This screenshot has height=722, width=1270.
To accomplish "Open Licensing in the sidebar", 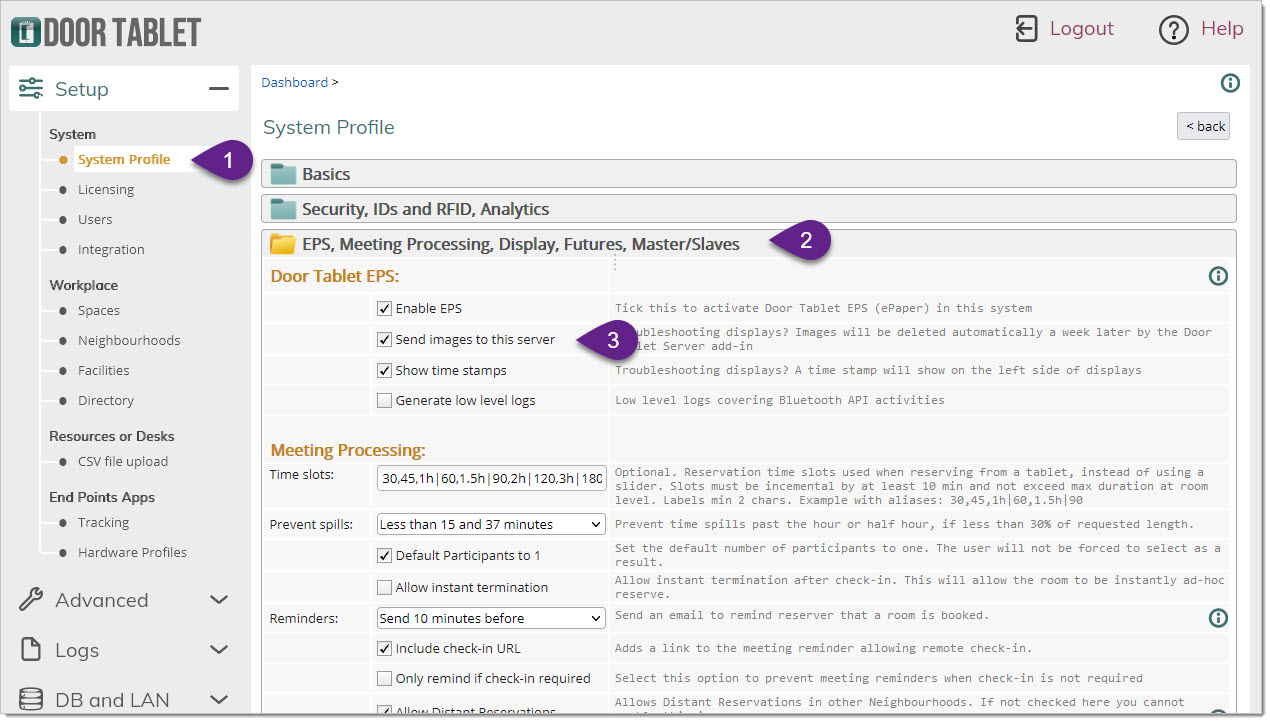I will [106, 190].
